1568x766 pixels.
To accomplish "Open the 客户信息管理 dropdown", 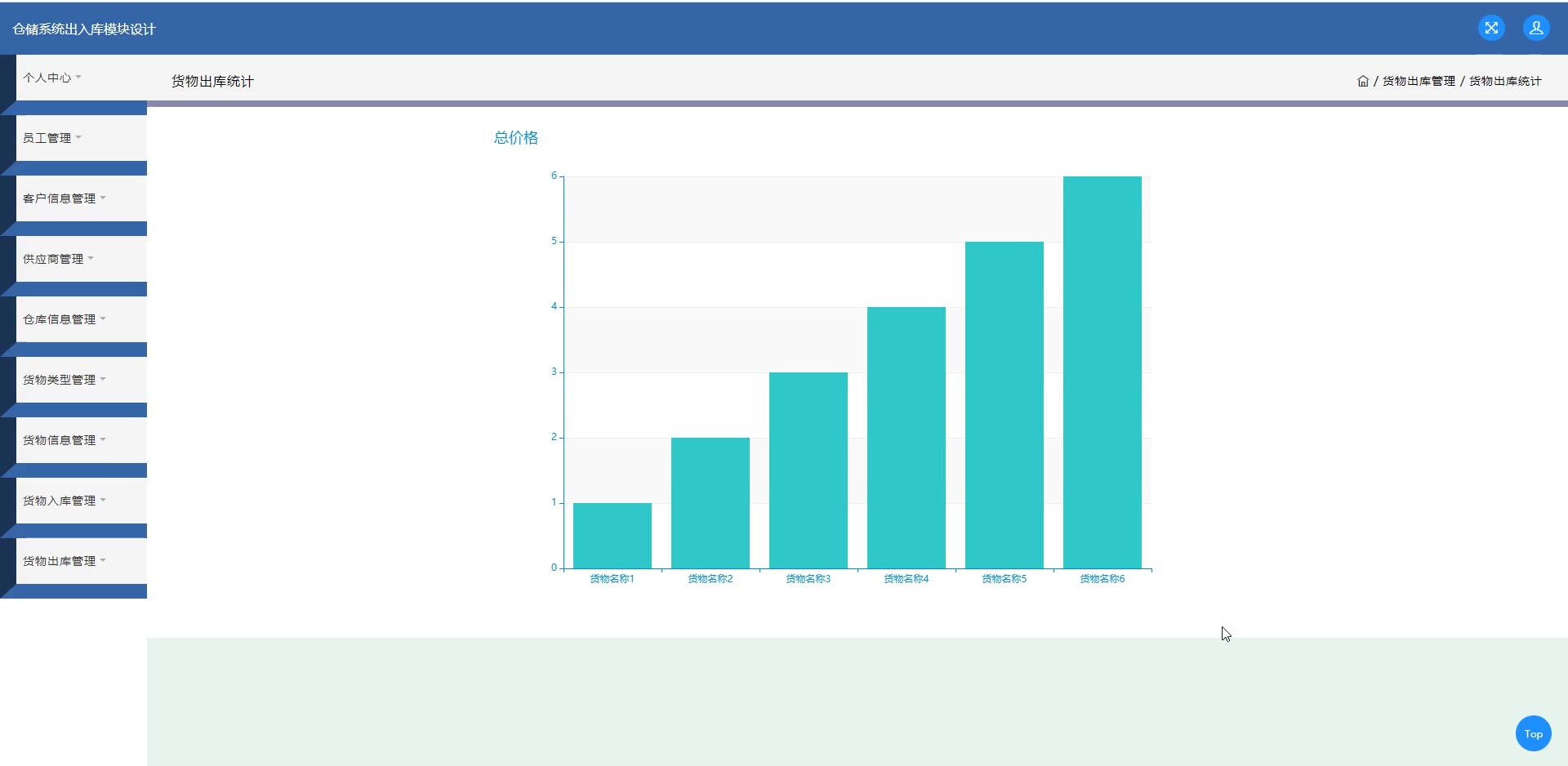I will pos(64,198).
